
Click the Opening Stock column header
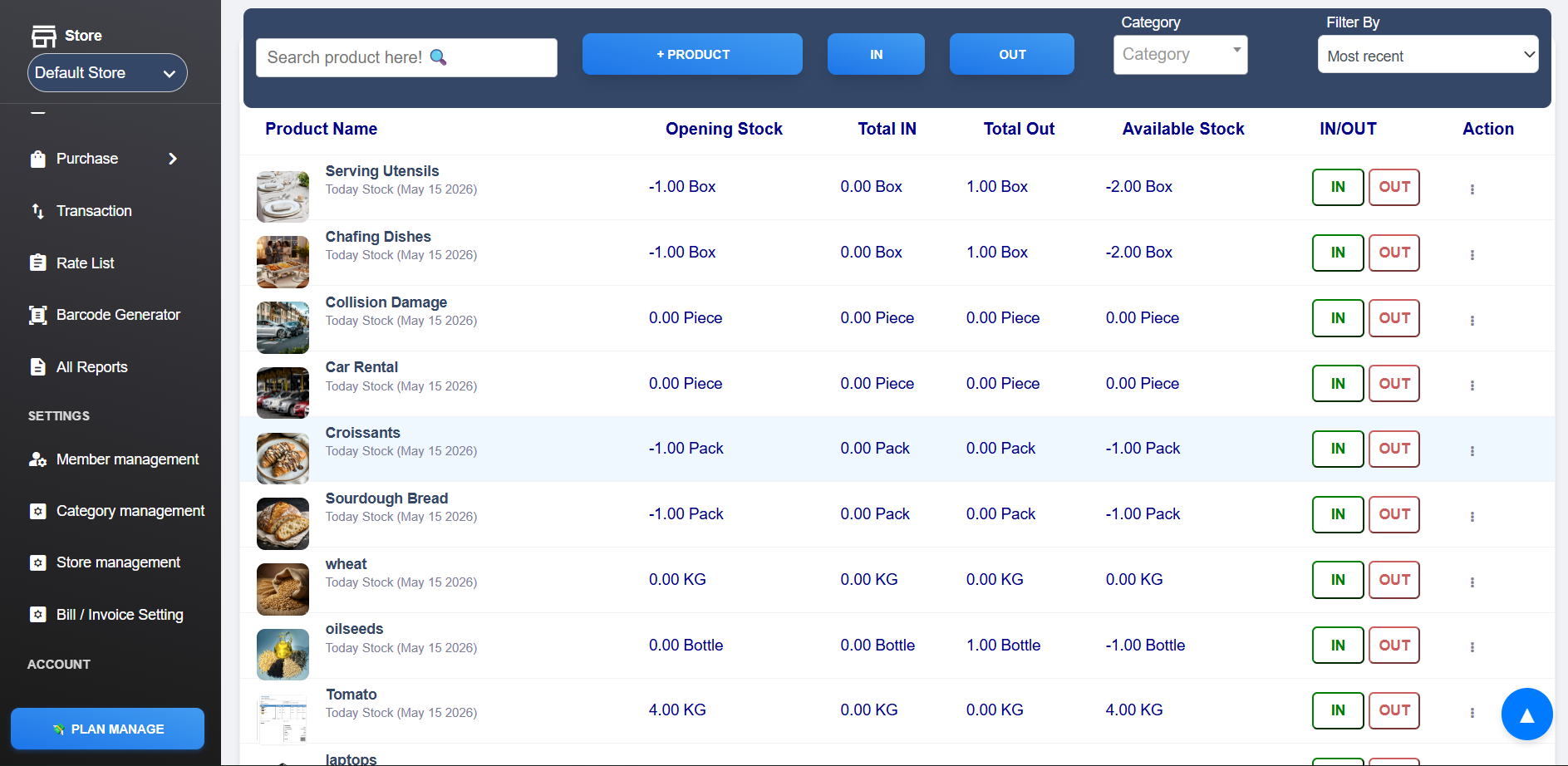(724, 129)
